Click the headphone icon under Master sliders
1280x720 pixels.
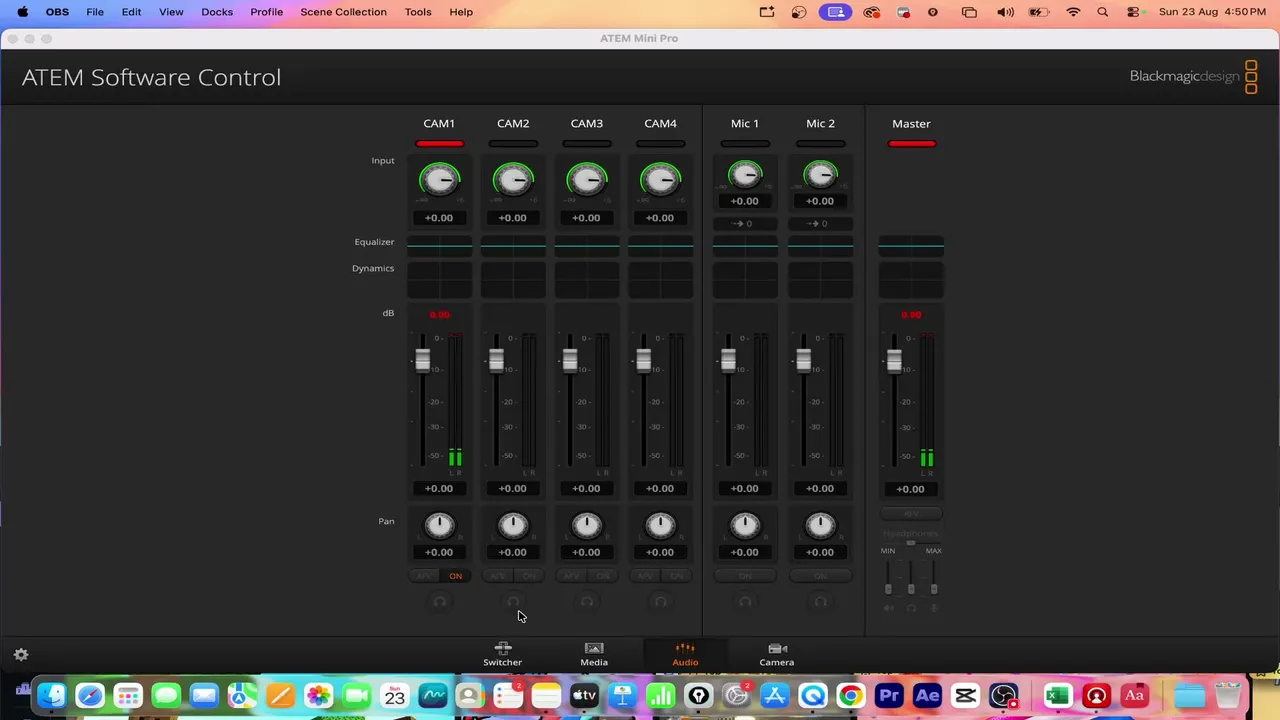pyautogui.click(x=911, y=608)
